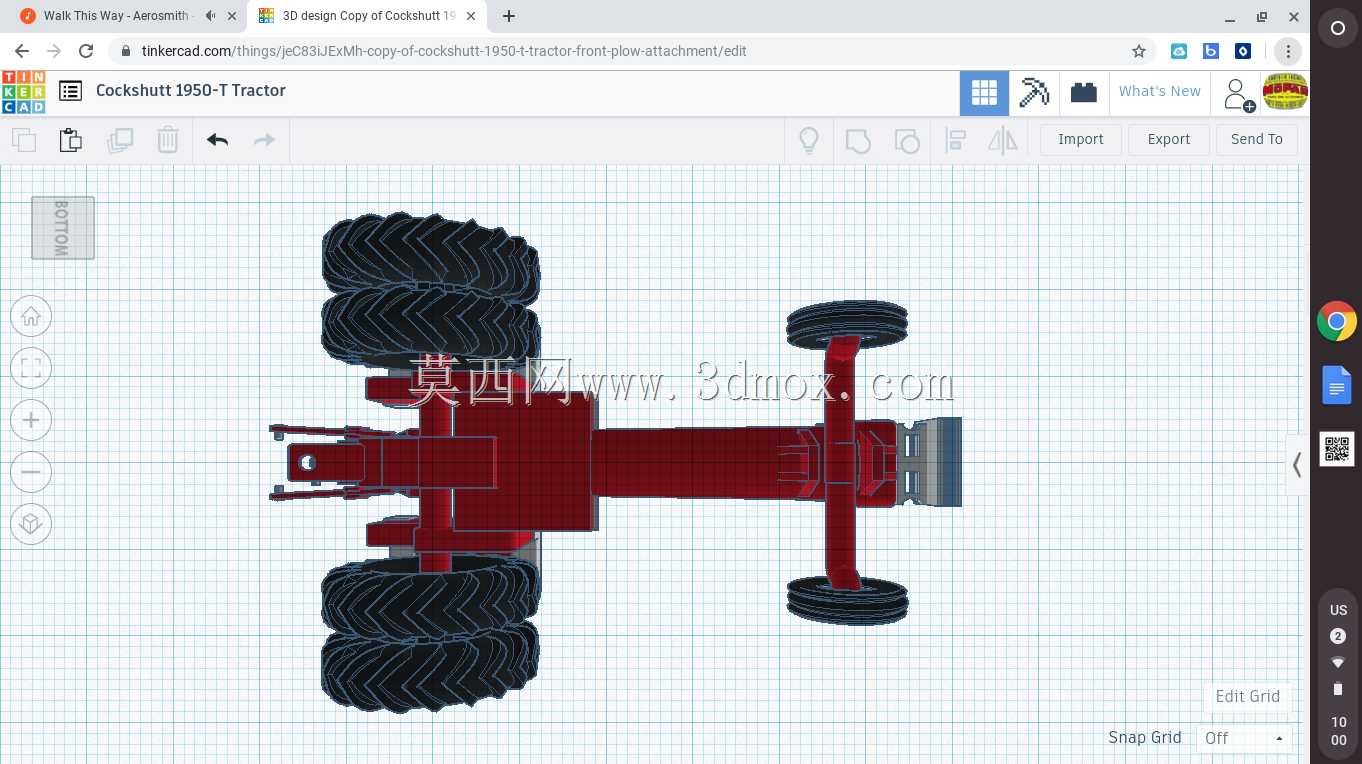
Task: Open the Chrome OS launcher circle
Action: [1338, 29]
